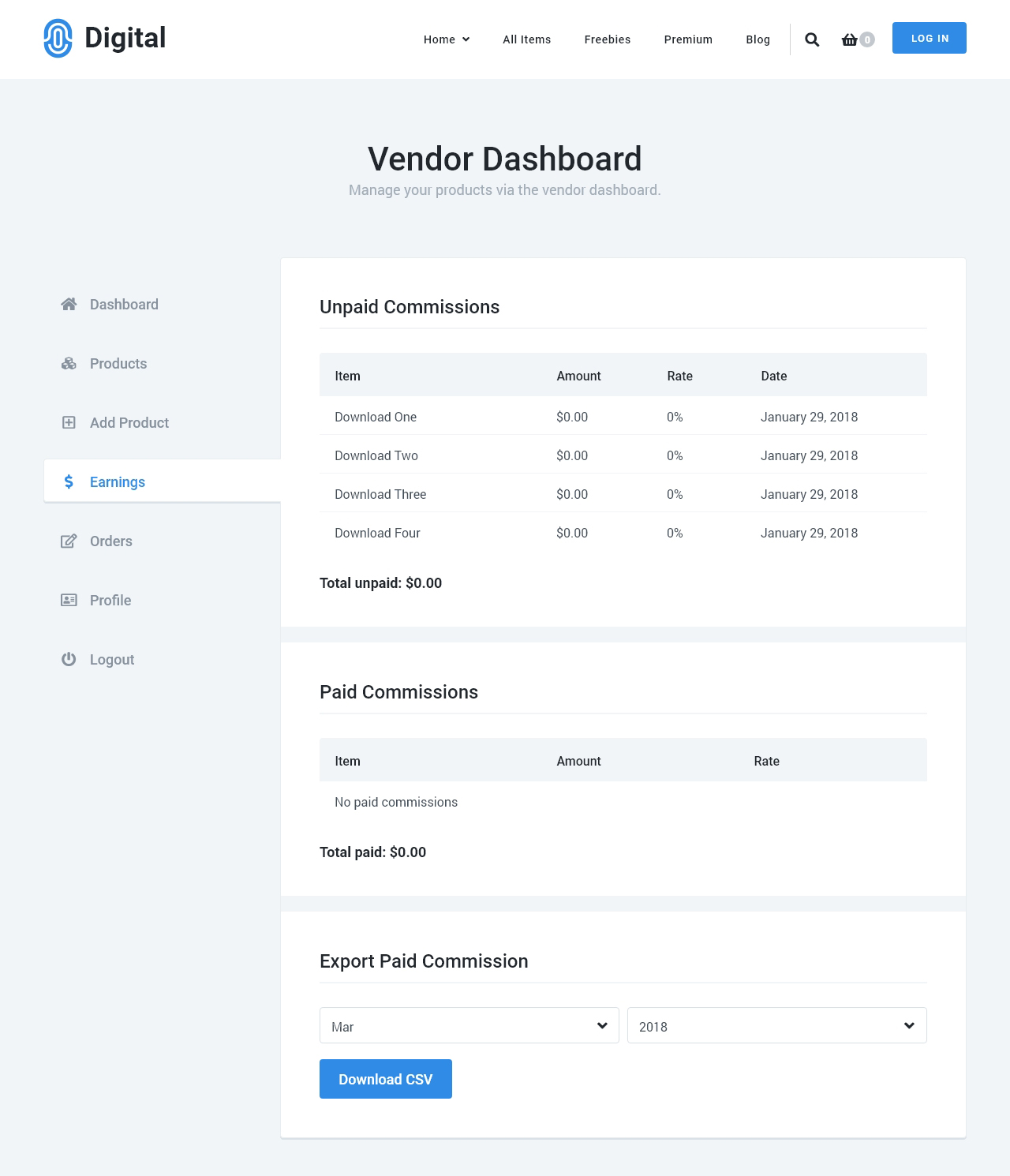Click the Dashboard home icon
Viewport: 1010px width, 1176px height.
[x=69, y=305]
